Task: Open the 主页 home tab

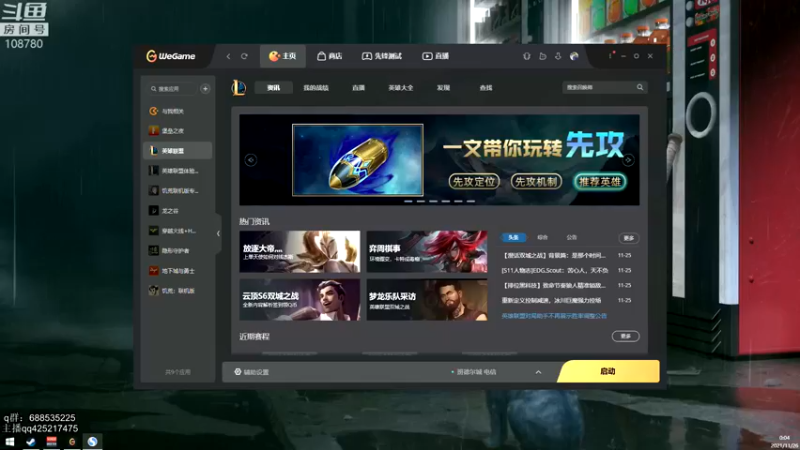Action: point(283,56)
